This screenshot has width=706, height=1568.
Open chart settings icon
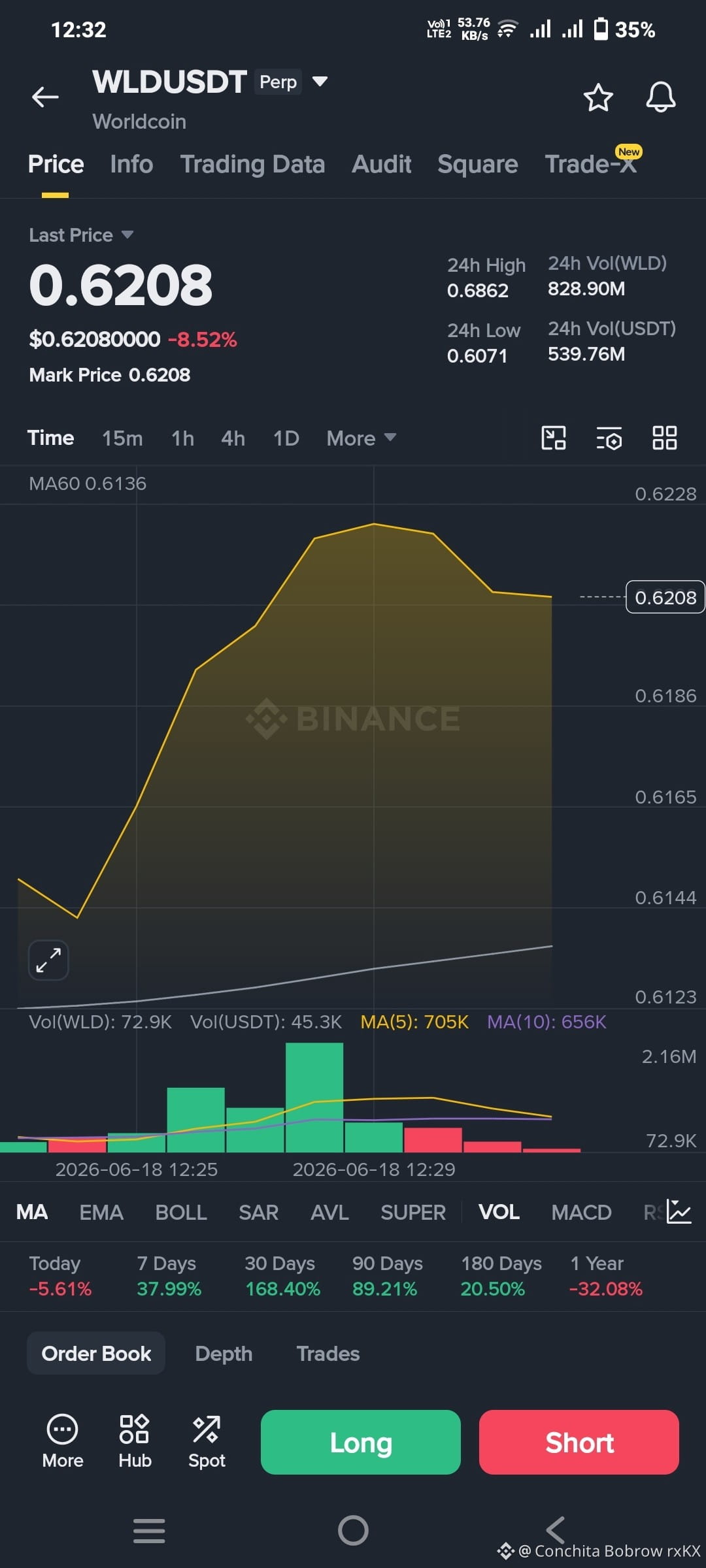609,438
